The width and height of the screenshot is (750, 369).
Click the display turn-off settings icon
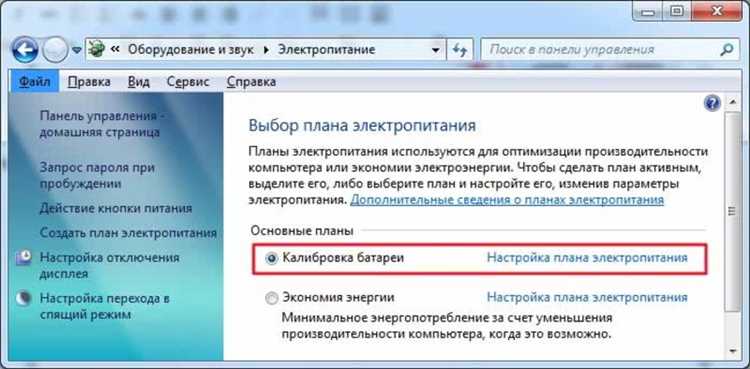24,258
